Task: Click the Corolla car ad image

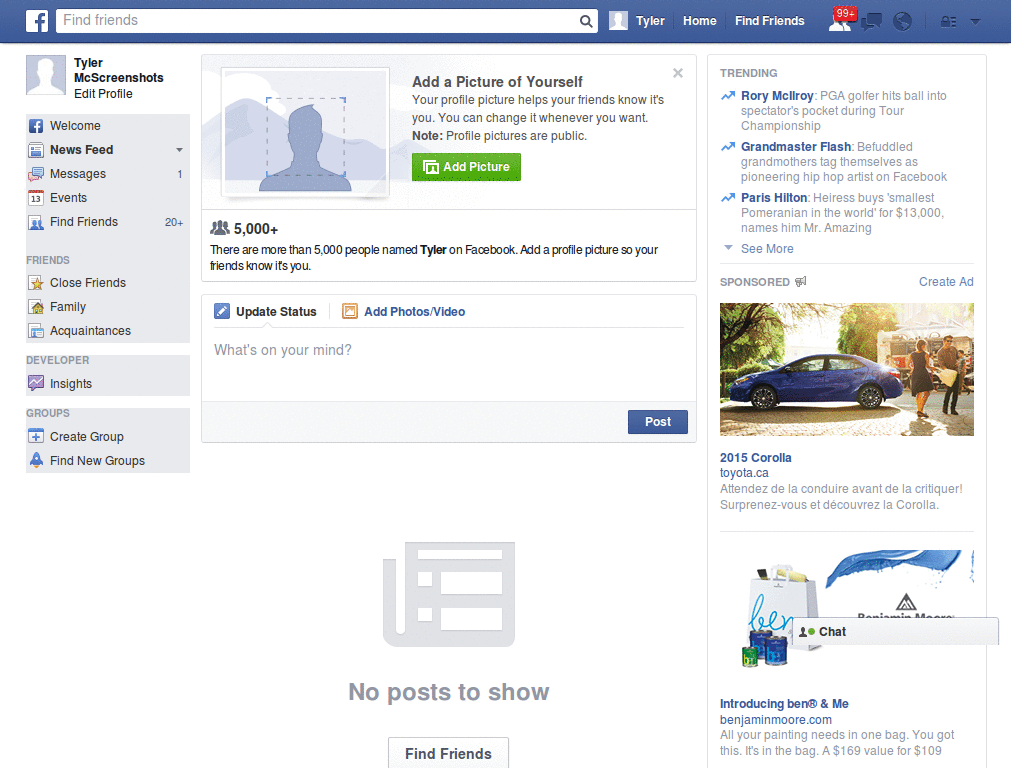Action: tap(846, 369)
